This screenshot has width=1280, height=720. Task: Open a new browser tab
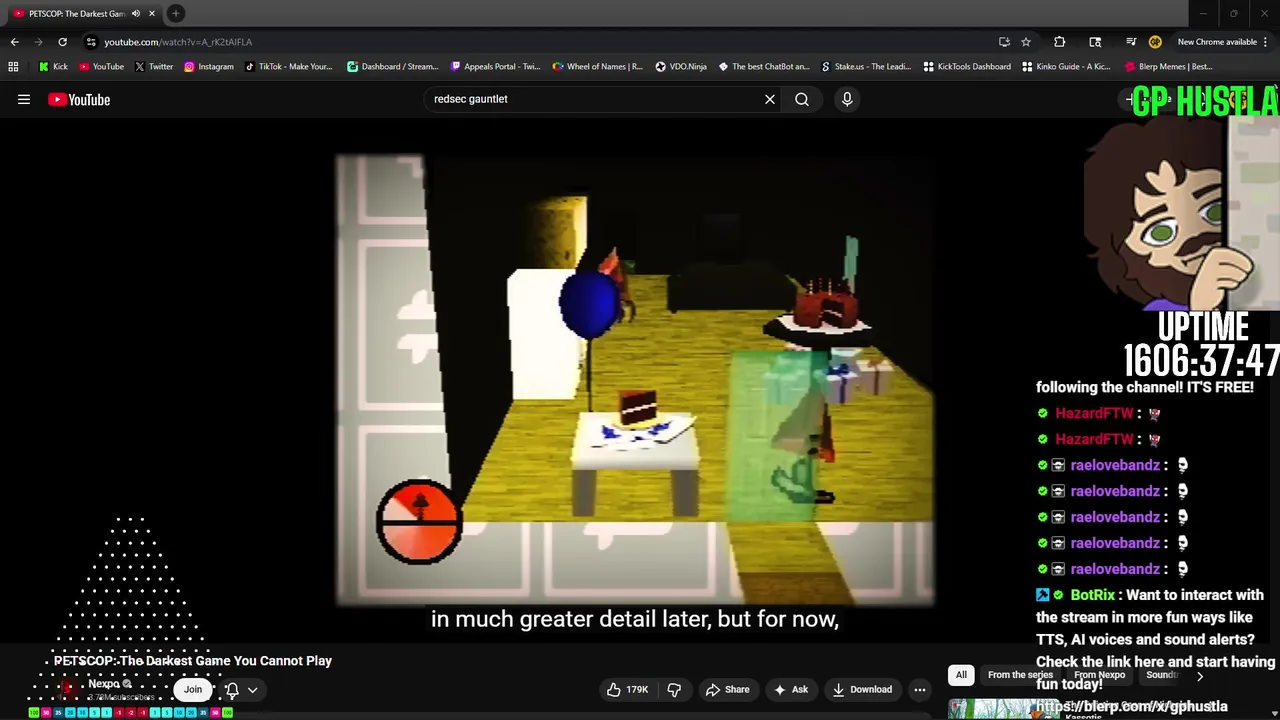click(176, 14)
